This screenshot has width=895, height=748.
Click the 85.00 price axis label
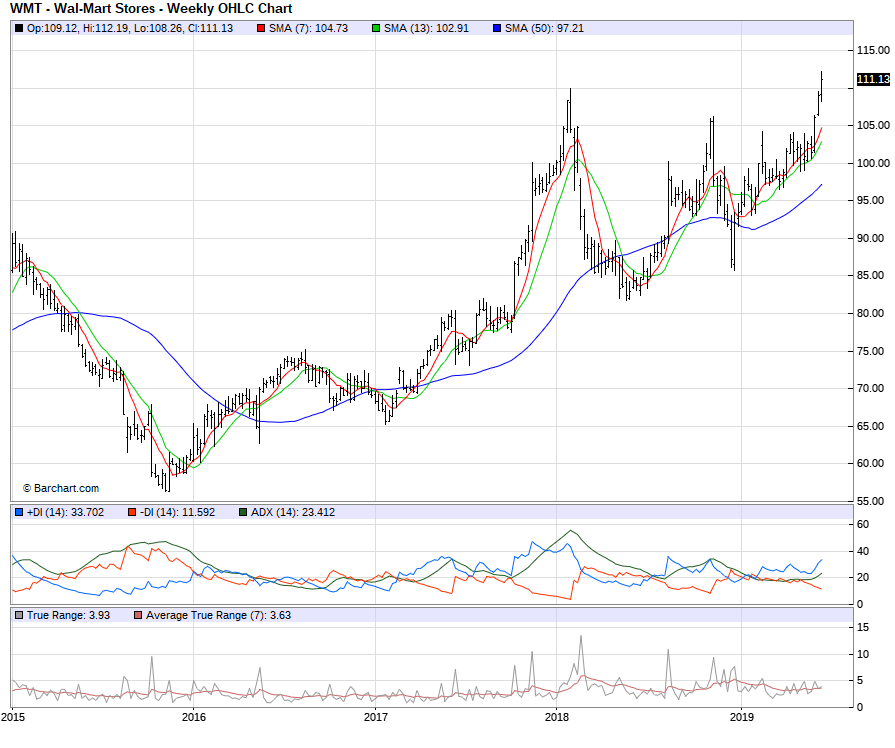[870, 275]
